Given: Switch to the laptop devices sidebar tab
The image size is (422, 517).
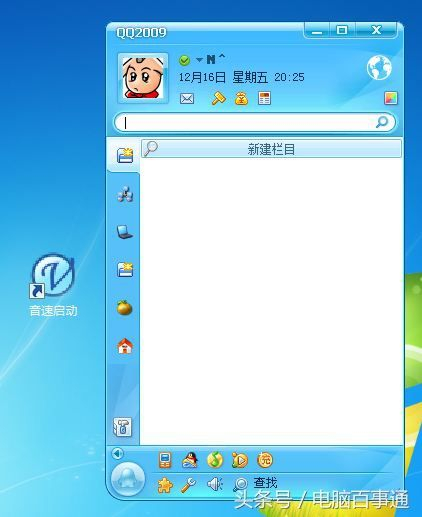Looking at the screenshot, I should (x=125, y=232).
